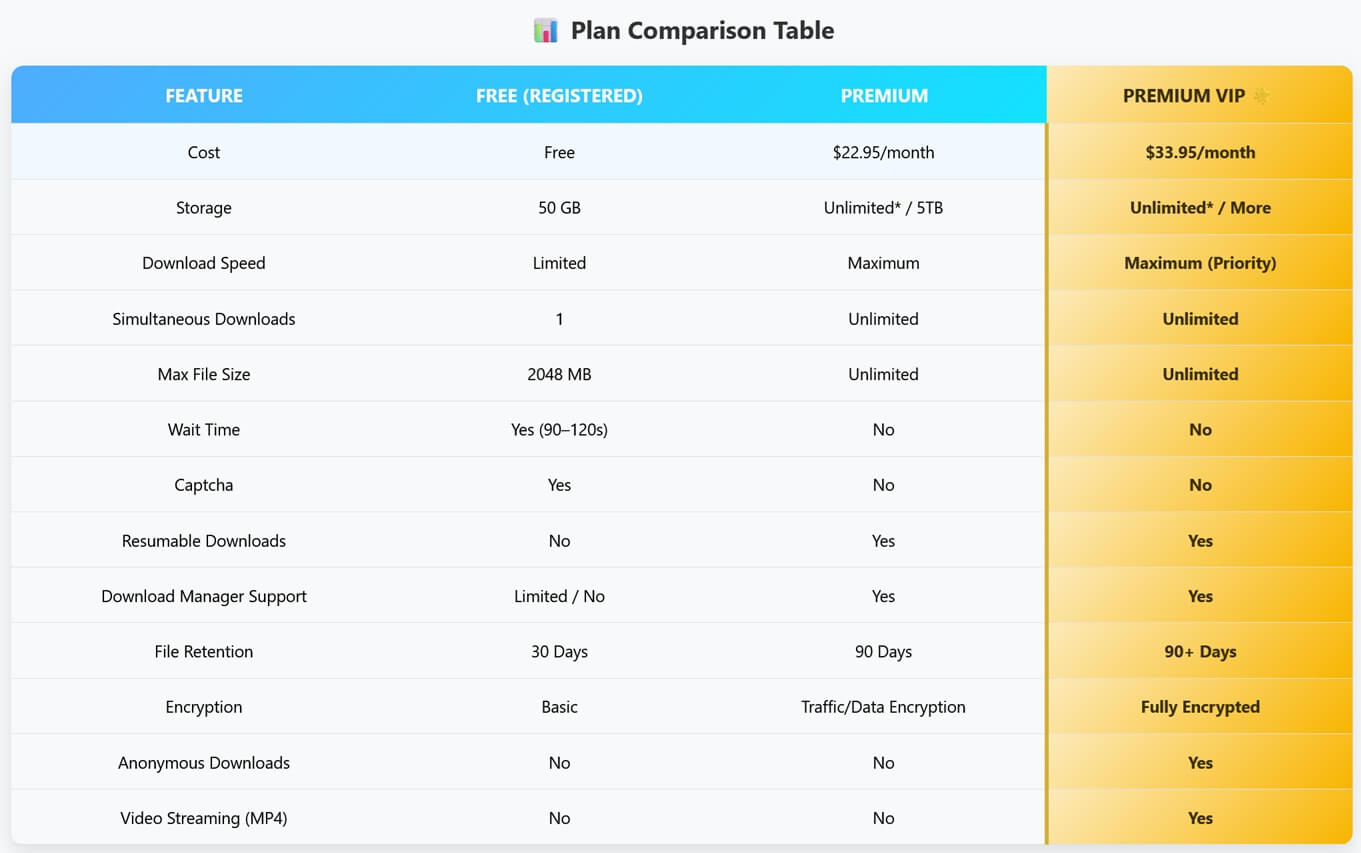Click the Yes (90–120s) wait time cell
The width and height of the screenshot is (1361, 853).
click(x=559, y=430)
